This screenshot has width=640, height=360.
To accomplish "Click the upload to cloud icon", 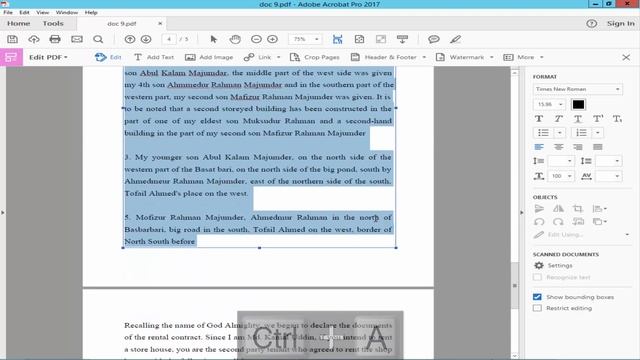I will point(34,39).
